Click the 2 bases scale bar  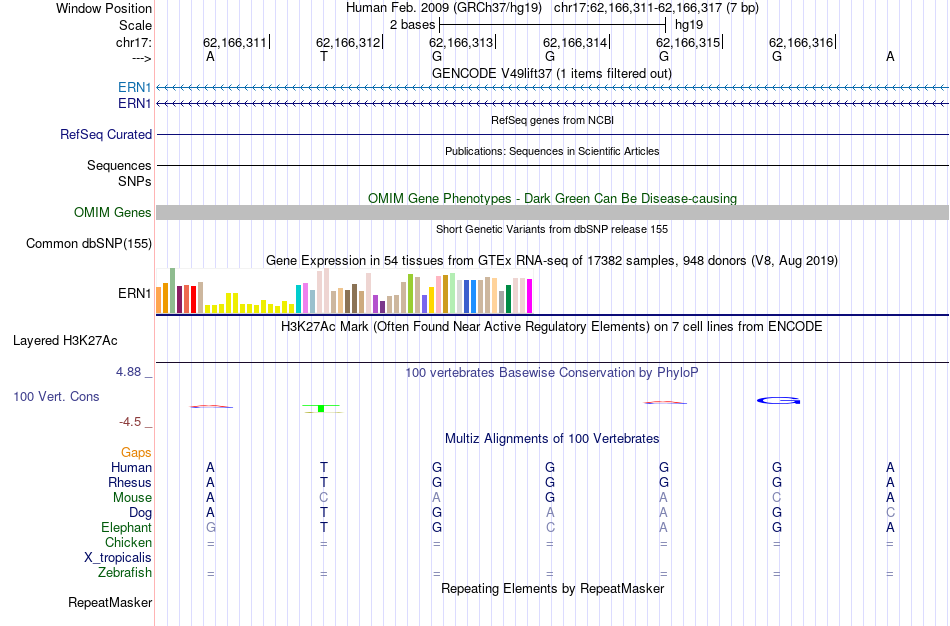tap(553, 25)
